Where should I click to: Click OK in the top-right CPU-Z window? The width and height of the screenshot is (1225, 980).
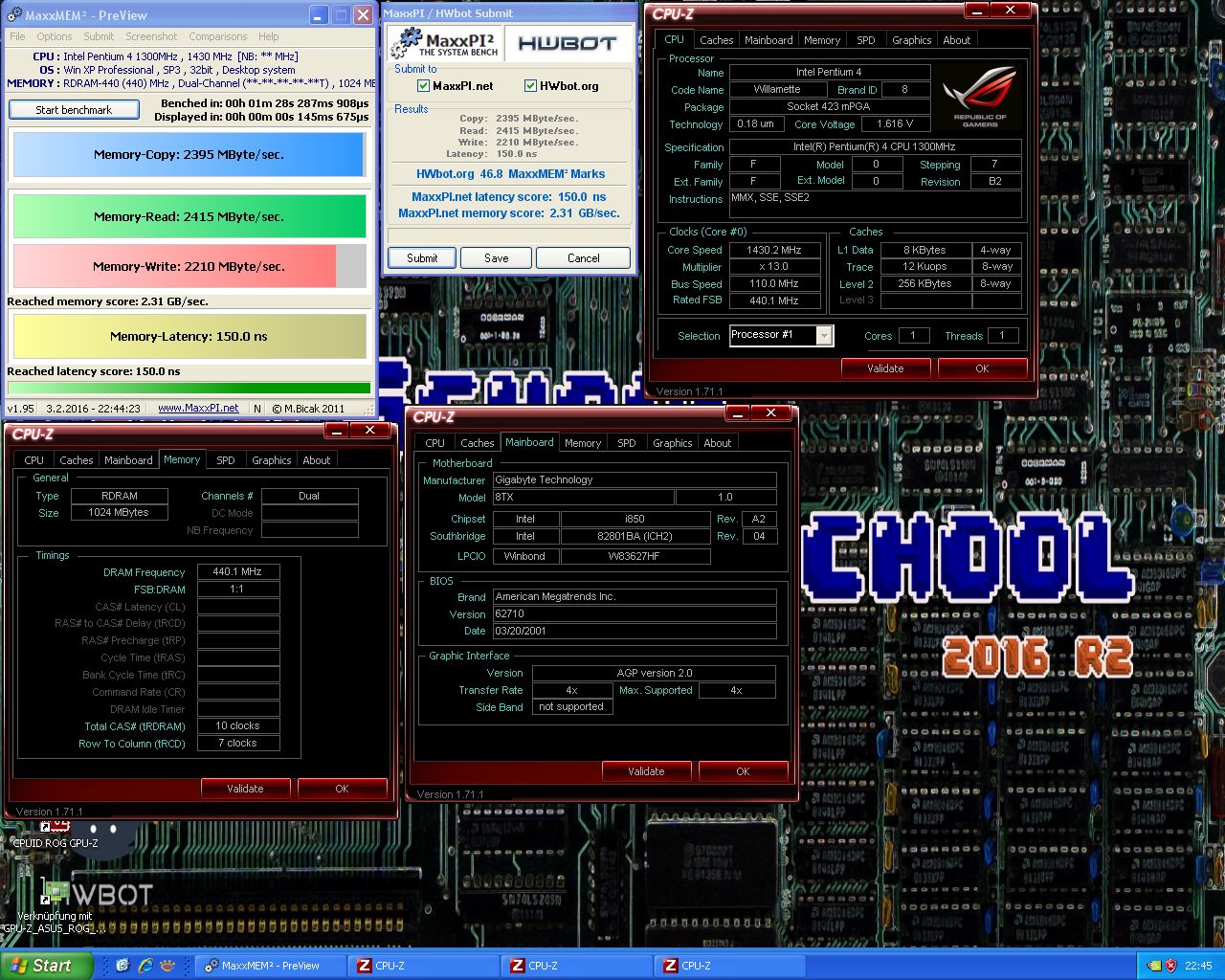[x=982, y=368]
